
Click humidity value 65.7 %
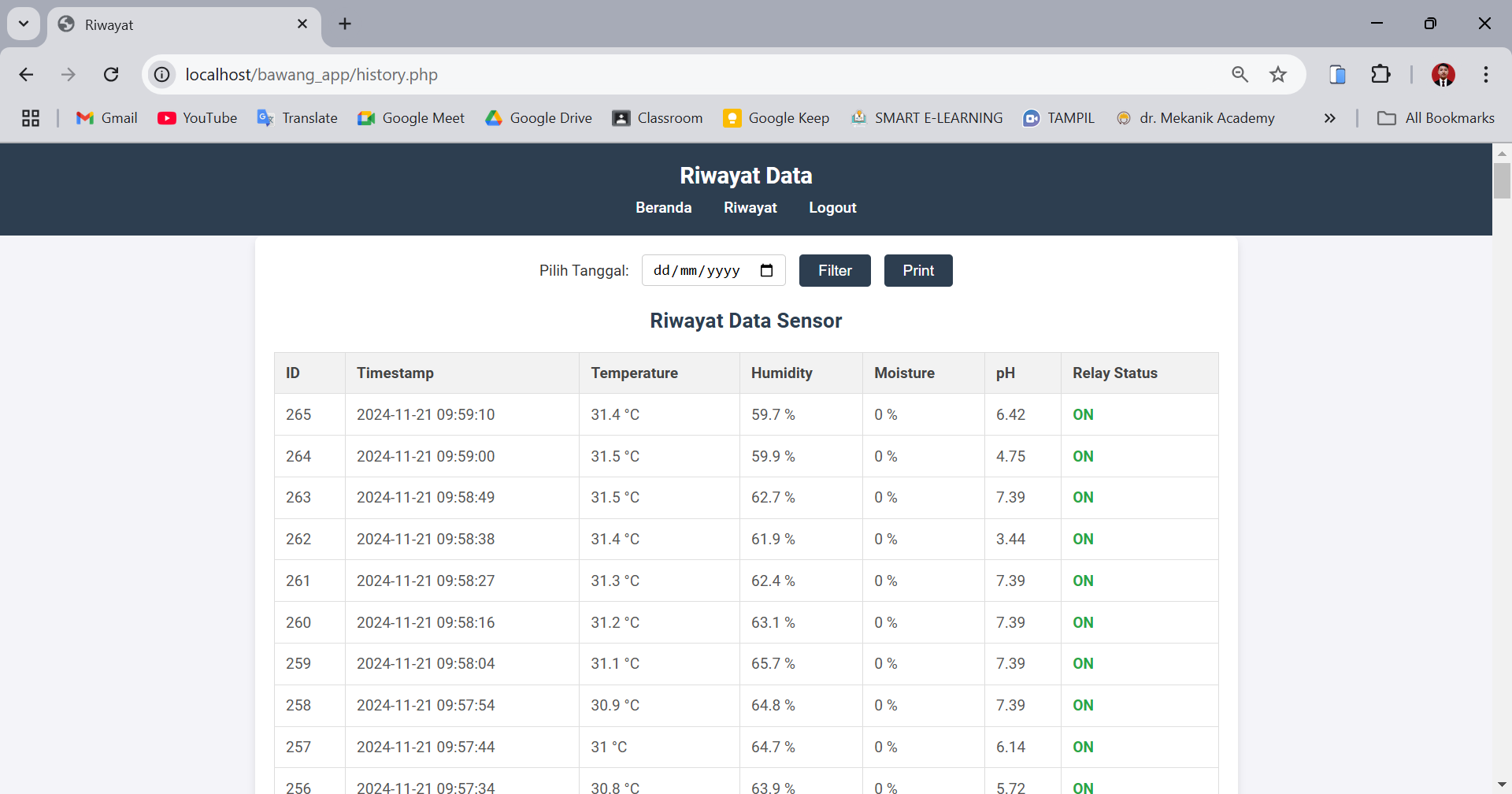pyautogui.click(x=773, y=664)
